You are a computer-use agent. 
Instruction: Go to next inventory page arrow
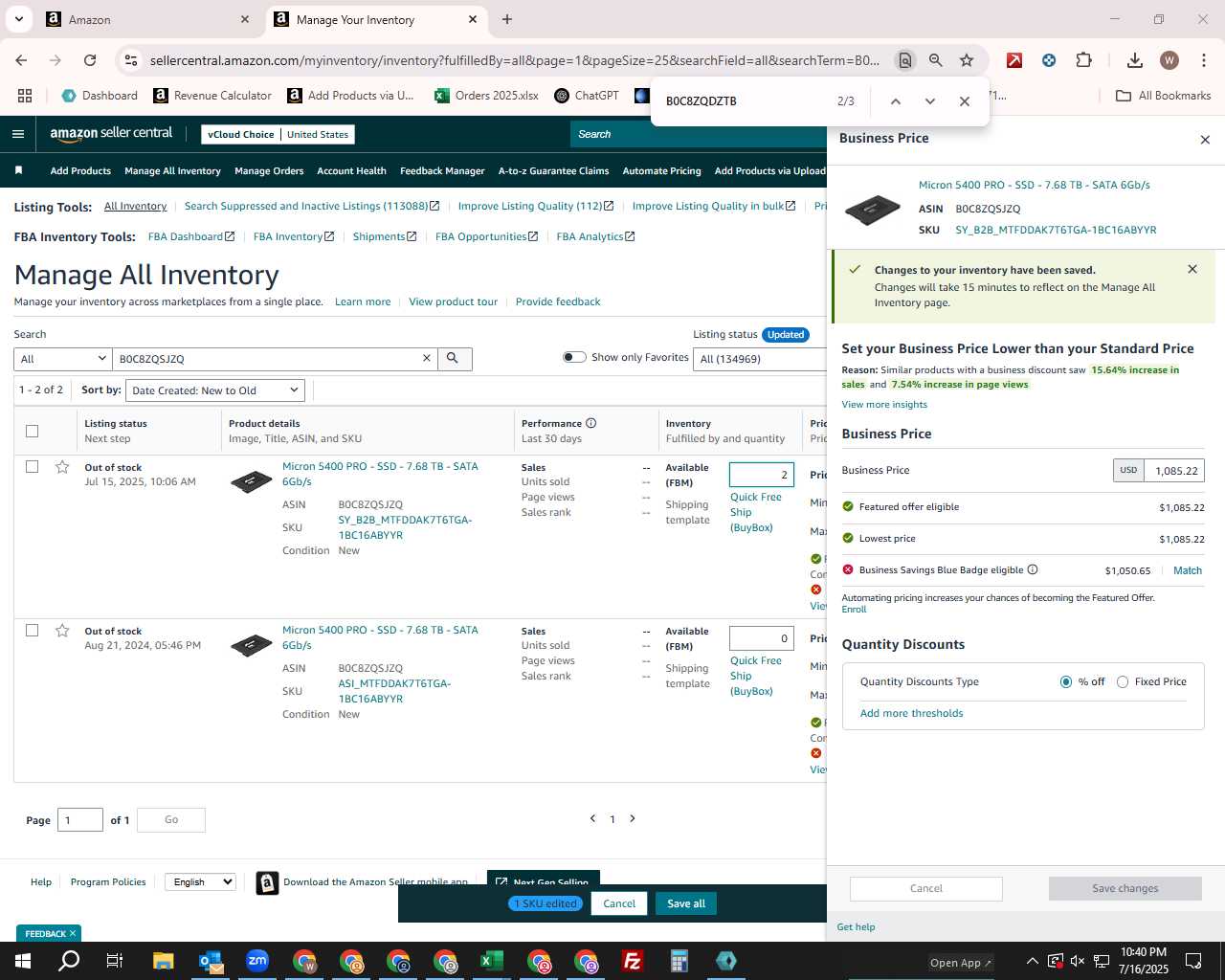(632, 818)
